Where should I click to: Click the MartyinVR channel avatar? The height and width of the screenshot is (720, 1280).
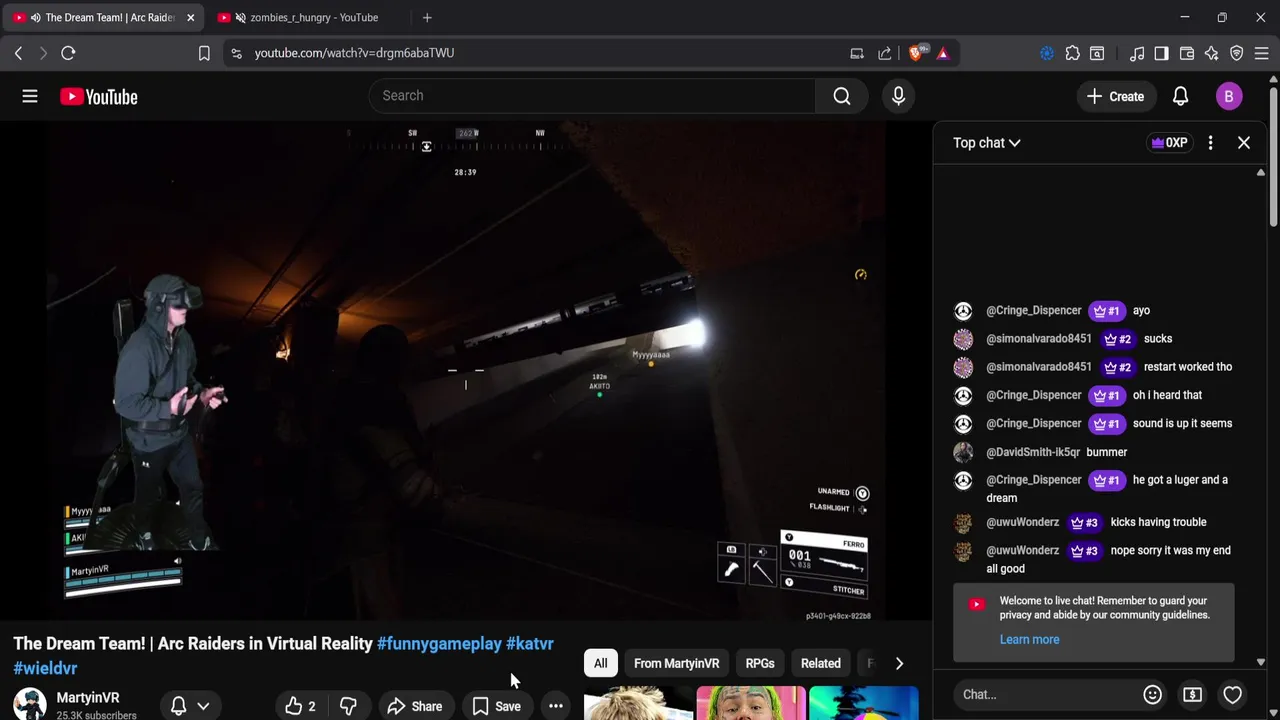pos(30,704)
